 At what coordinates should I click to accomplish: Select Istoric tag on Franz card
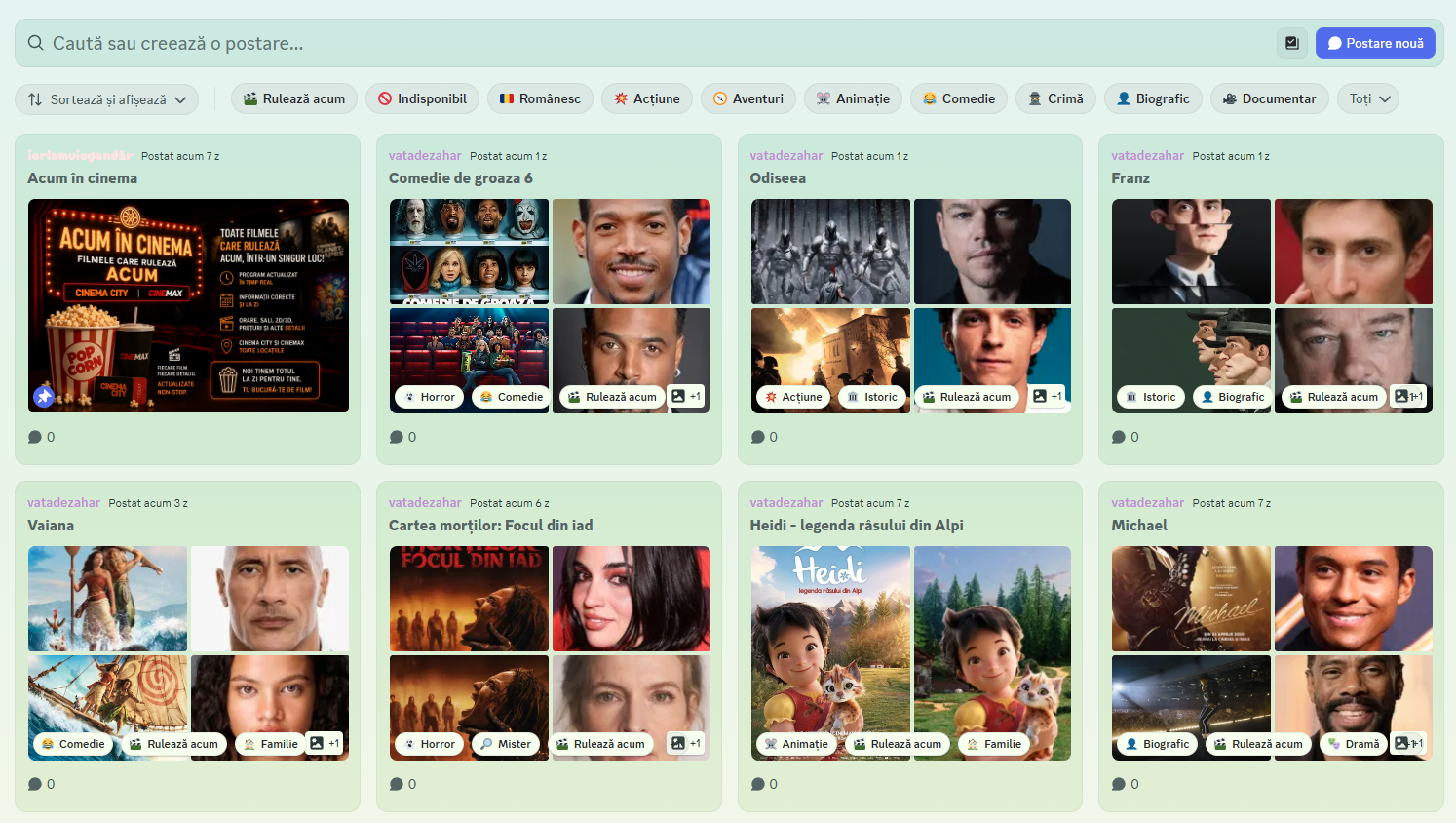point(1151,397)
